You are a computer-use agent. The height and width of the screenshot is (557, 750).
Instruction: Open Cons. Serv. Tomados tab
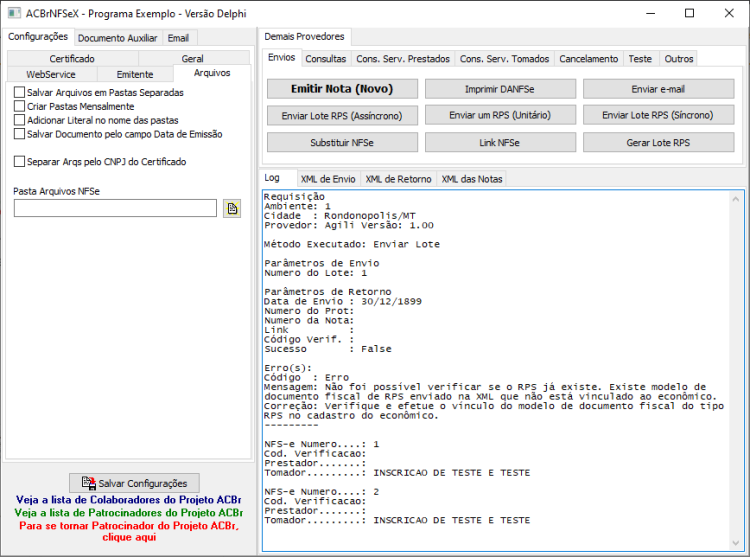(504, 58)
